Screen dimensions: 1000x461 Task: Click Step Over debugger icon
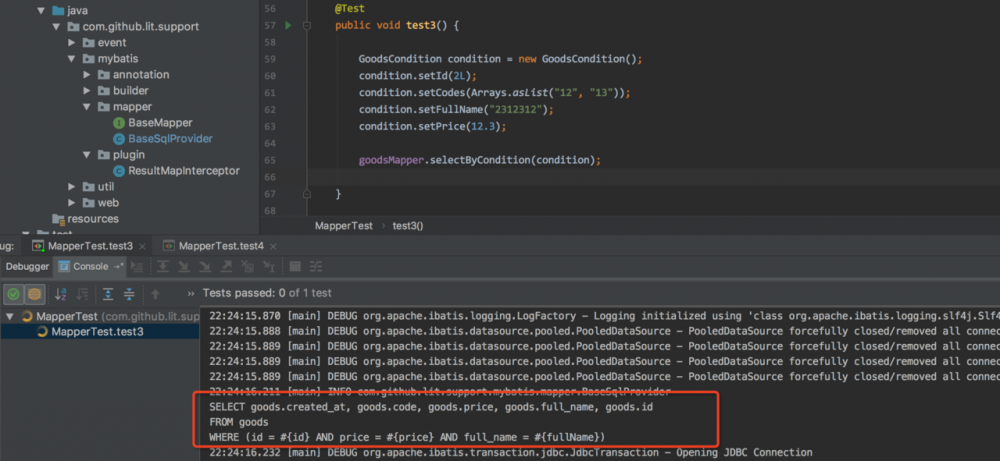(x=163, y=267)
